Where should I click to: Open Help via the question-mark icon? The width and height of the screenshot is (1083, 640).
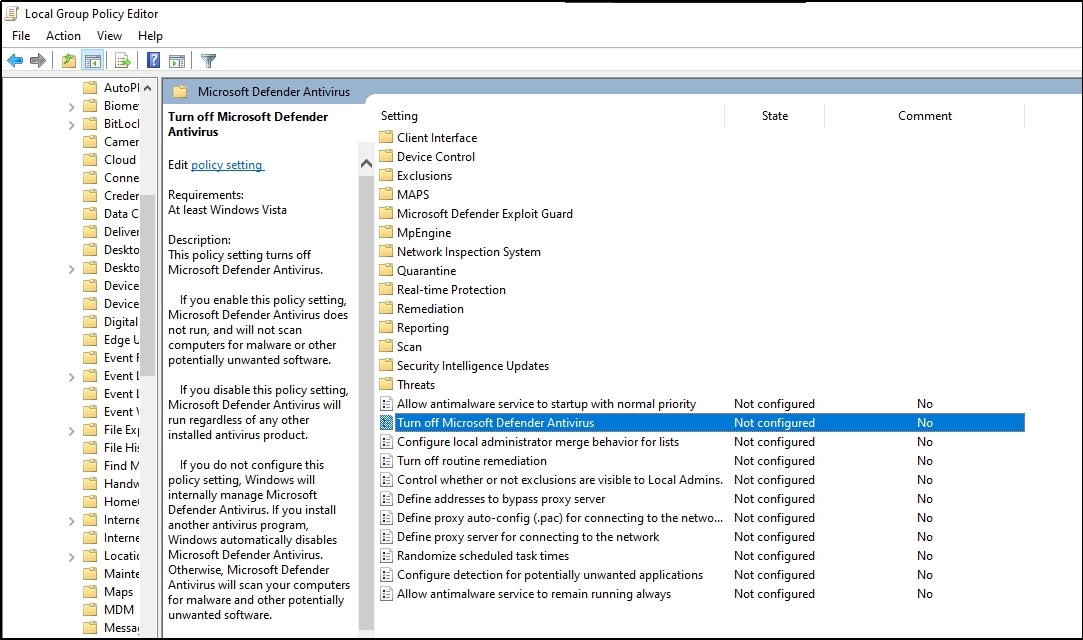pos(153,61)
